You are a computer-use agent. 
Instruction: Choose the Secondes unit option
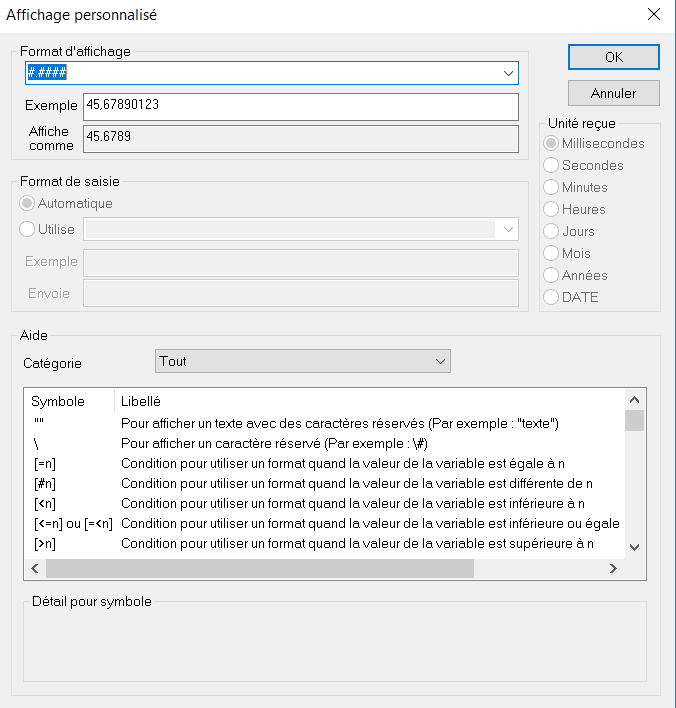coord(551,165)
